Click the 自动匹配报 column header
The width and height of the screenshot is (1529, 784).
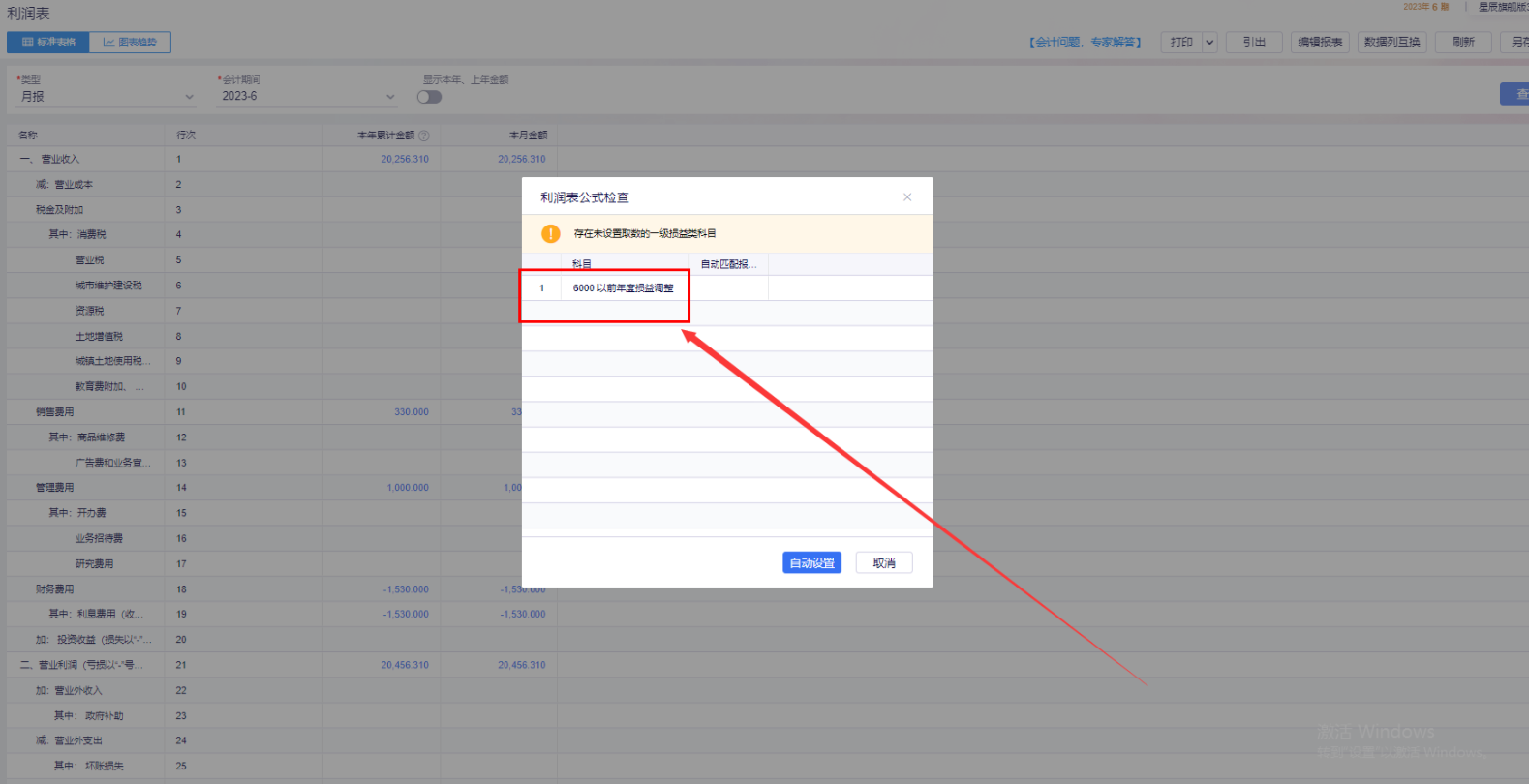coord(728,264)
